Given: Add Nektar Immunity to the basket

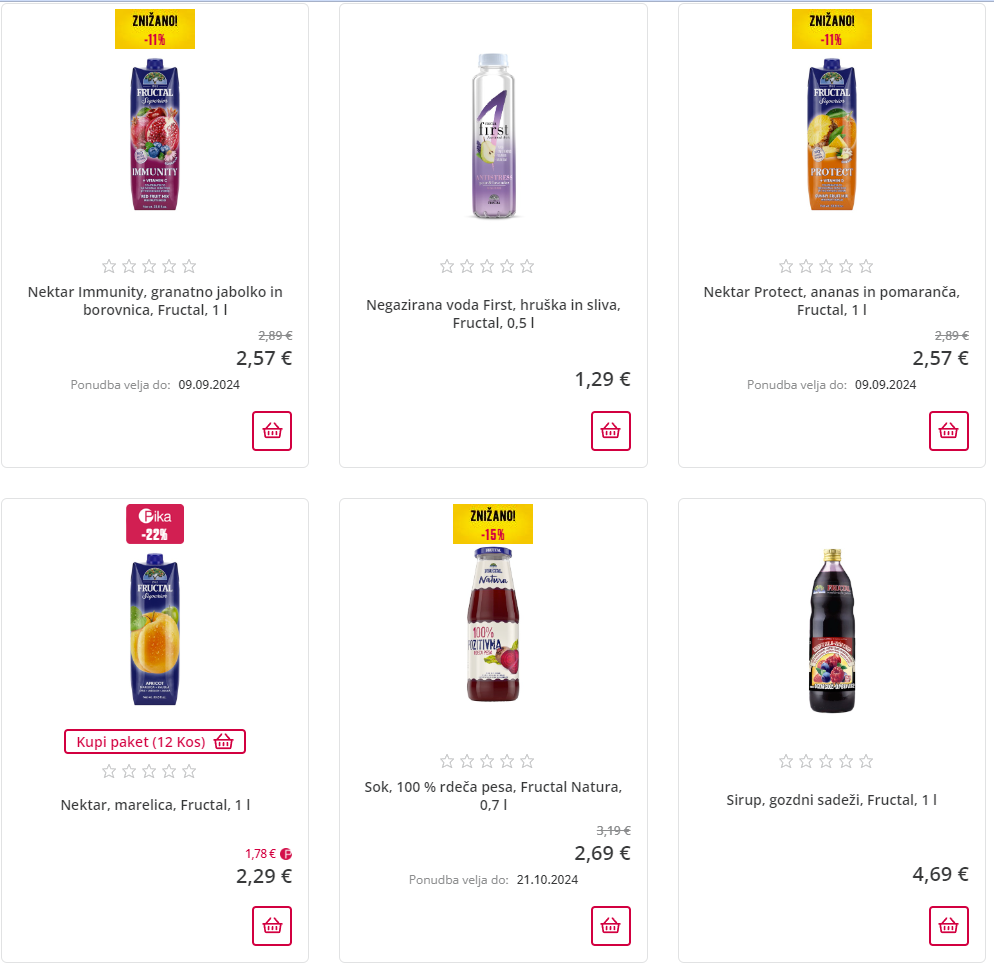Looking at the screenshot, I should 272,431.
